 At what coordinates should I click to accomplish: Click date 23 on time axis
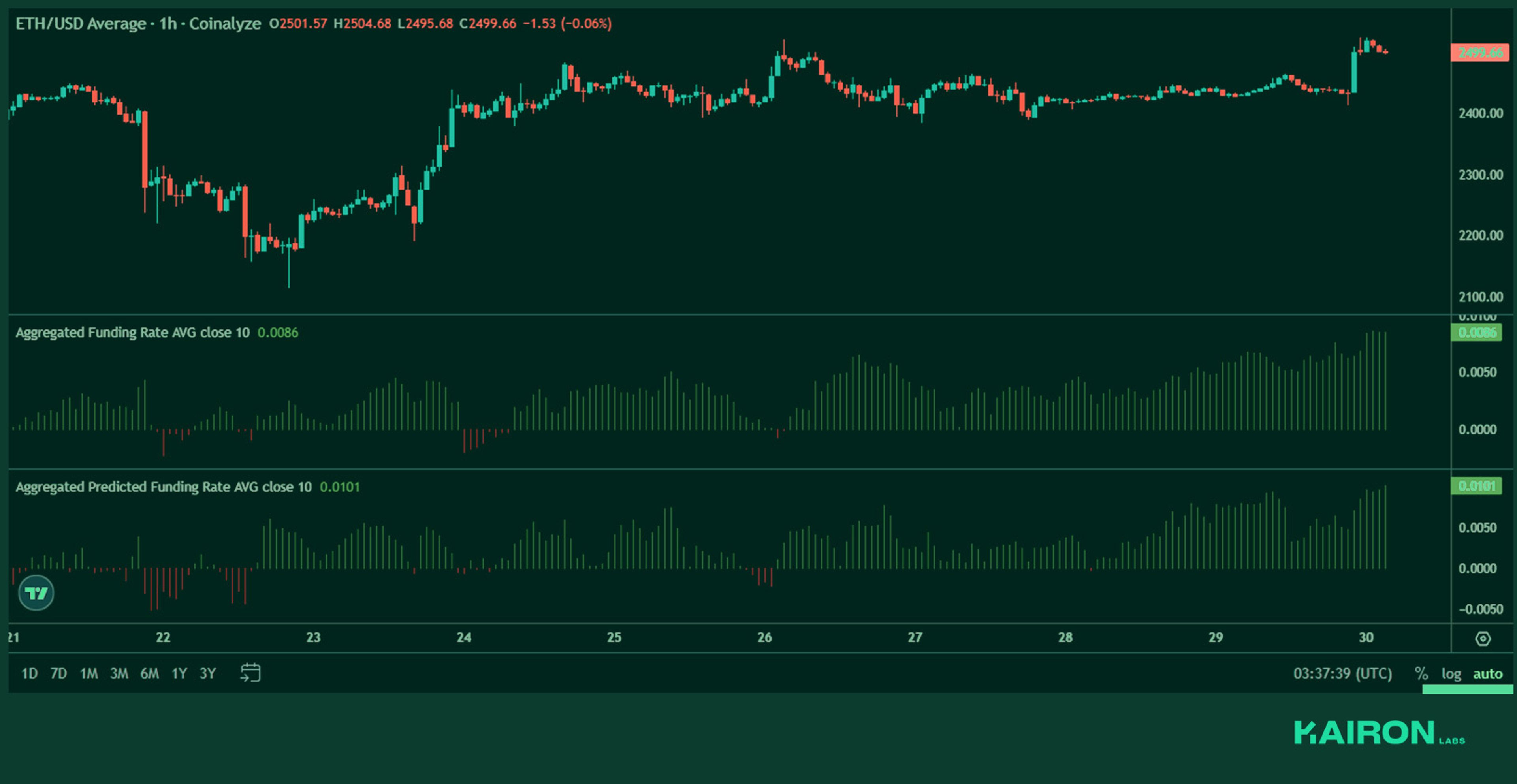[313, 637]
